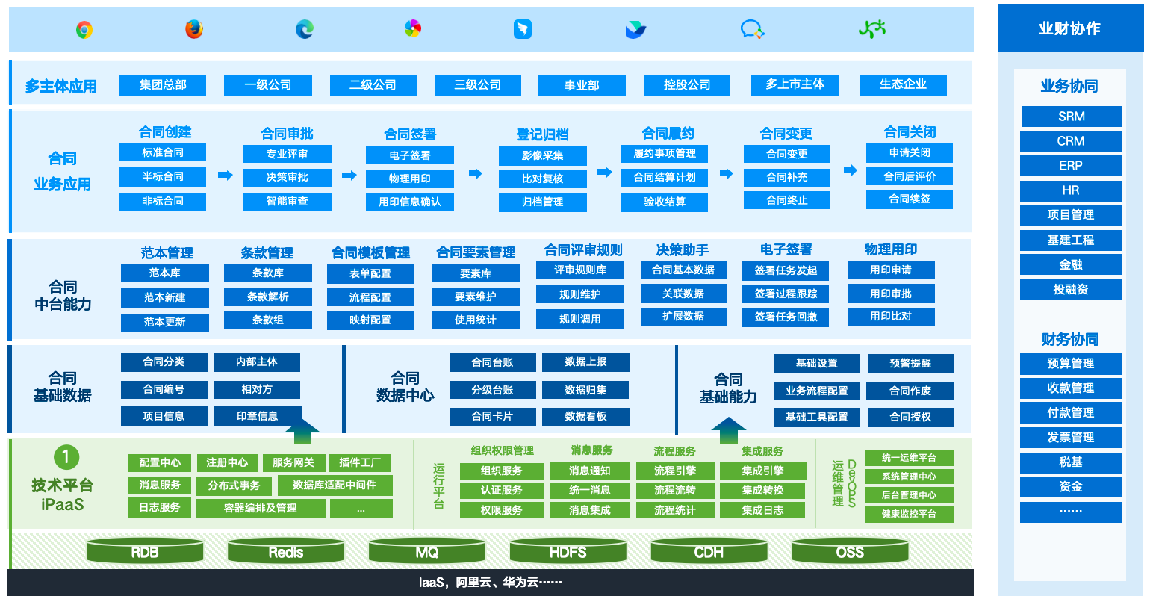The width and height of the screenshot is (1153, 605).
Task: Click the 相对方 box
Action: coord(257,390)
